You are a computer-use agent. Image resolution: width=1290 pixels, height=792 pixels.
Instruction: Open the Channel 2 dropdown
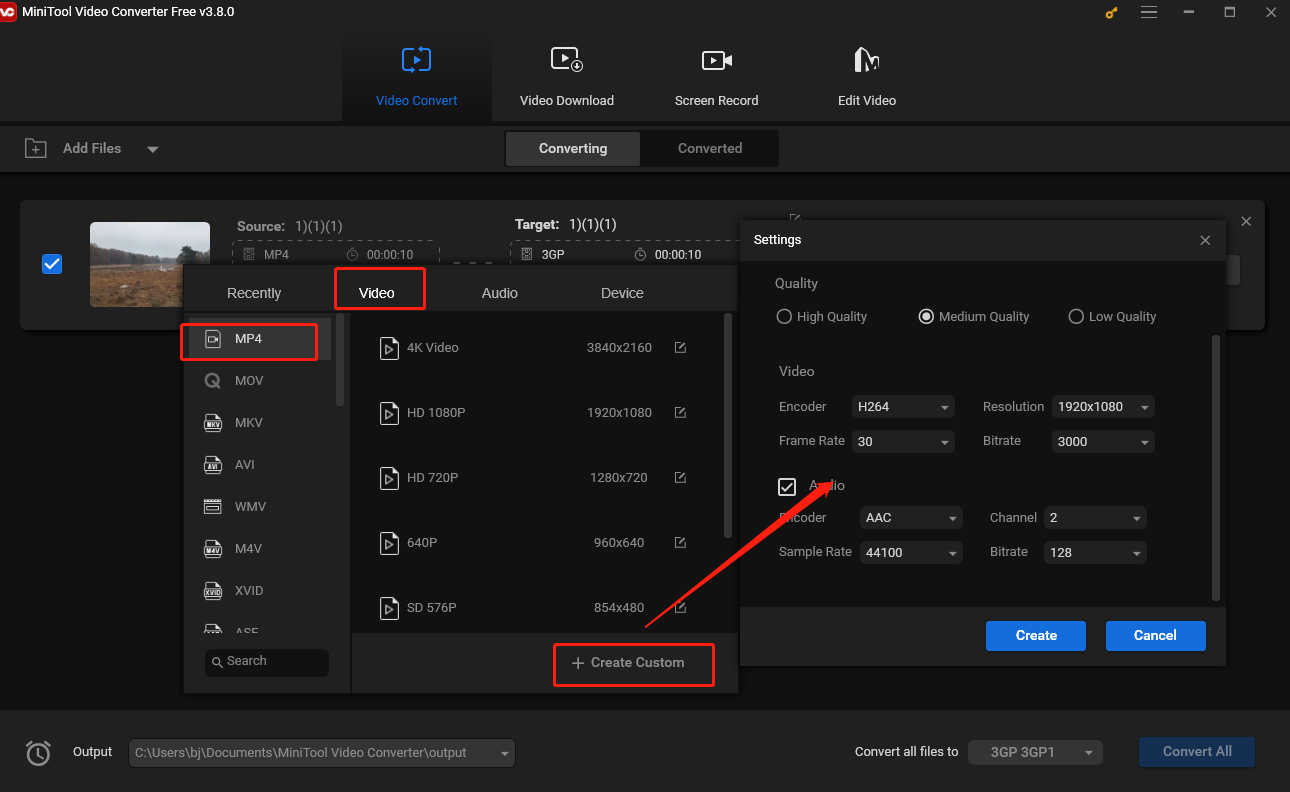pos(1096,518)
